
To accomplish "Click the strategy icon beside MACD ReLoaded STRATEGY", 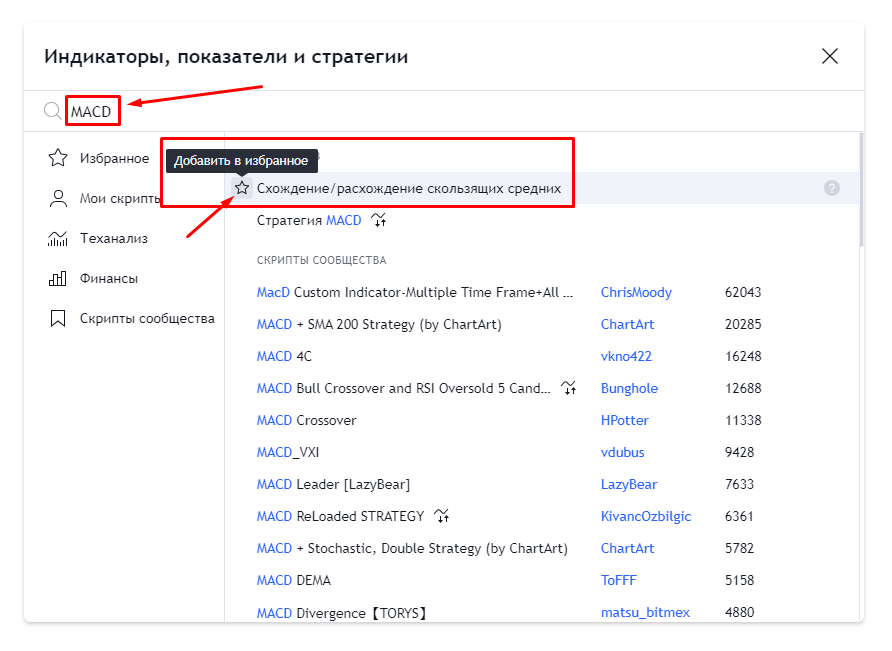I will coord(441,516).
